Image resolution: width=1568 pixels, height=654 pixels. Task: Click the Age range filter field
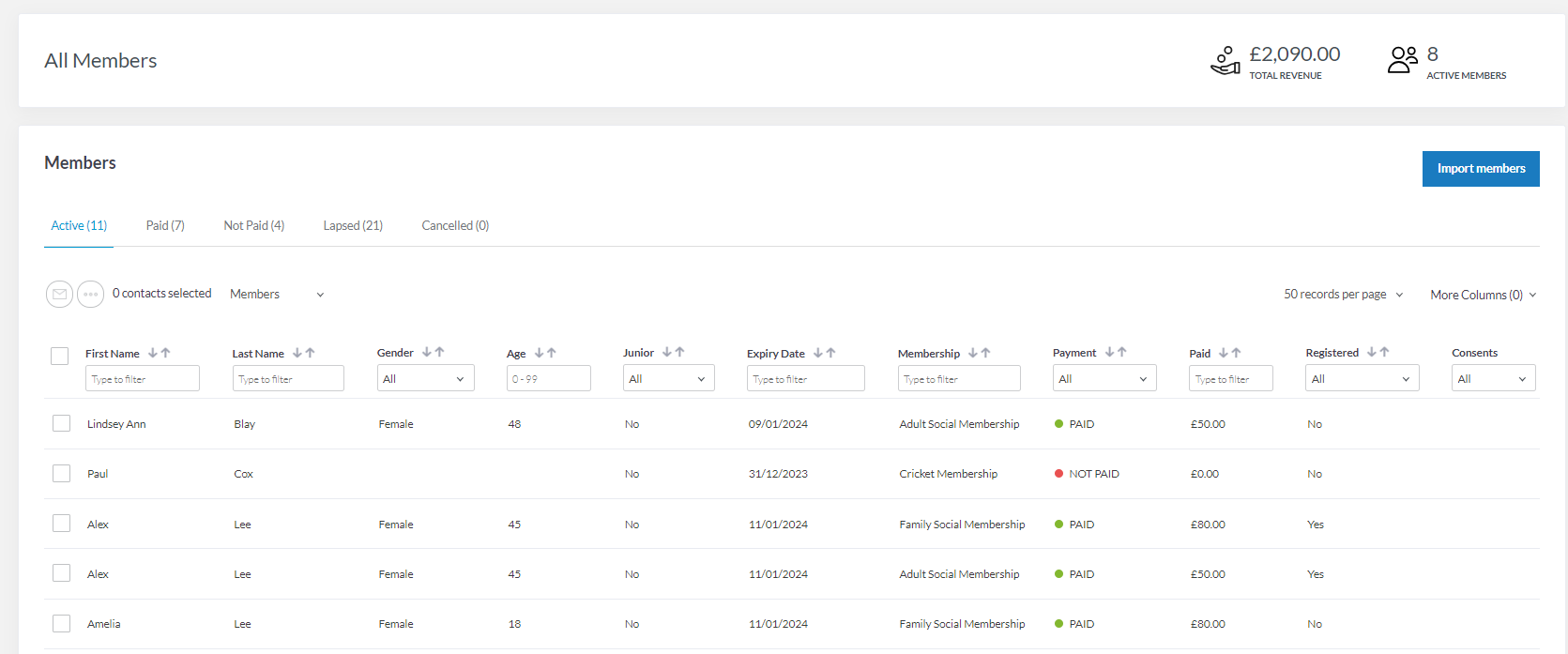pos(549,378)
